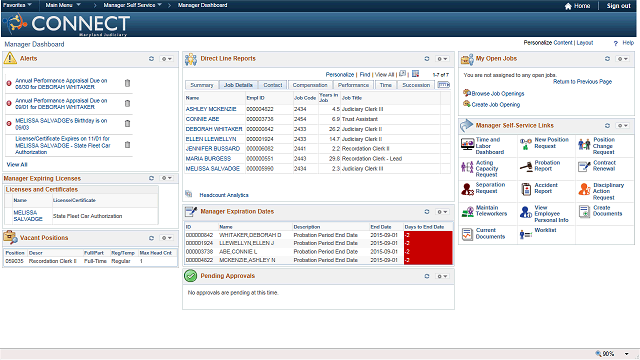Open View Employee Personal Info icon

pyautogui.click(x=526, y=212)
